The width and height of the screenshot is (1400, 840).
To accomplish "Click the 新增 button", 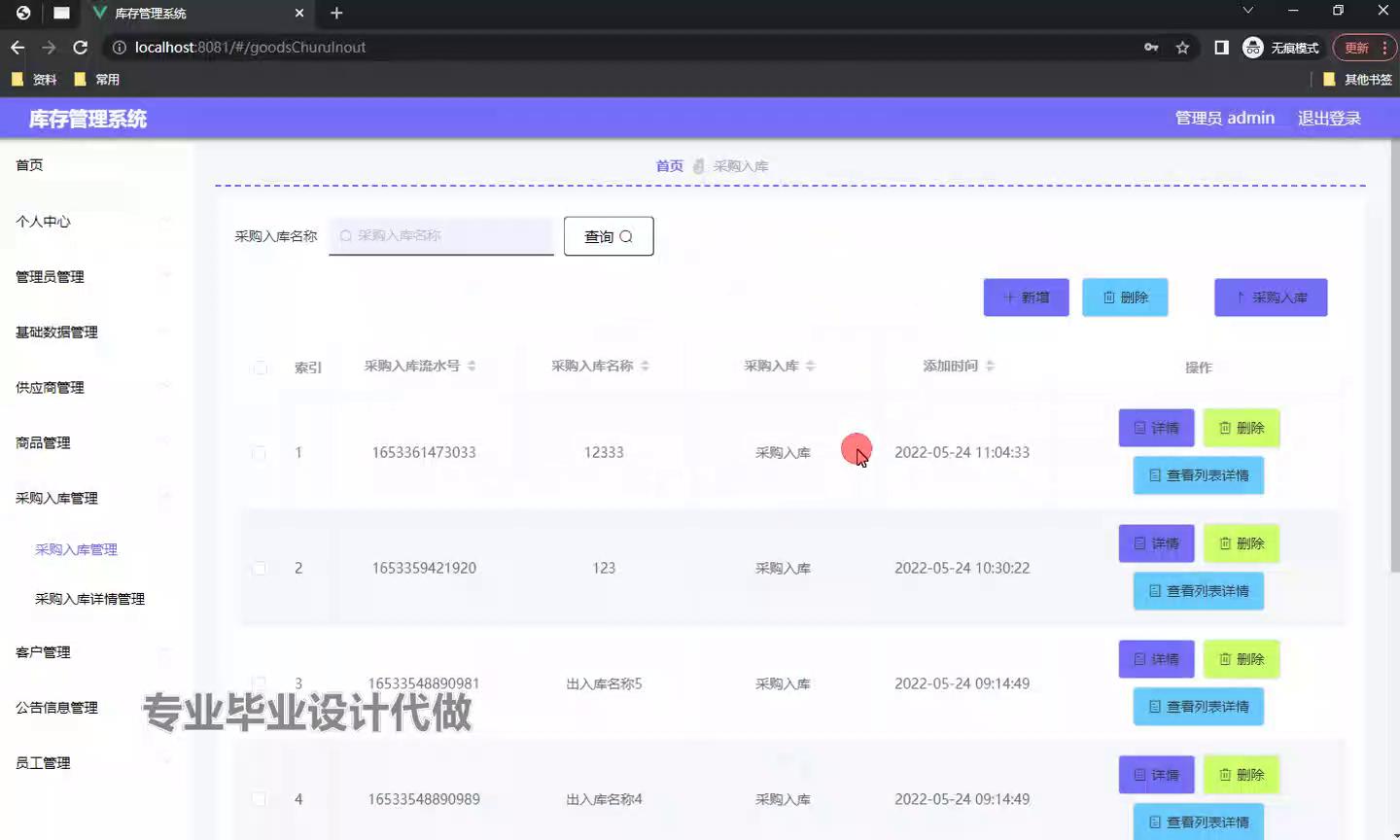I will click(x=1026, y=297).
